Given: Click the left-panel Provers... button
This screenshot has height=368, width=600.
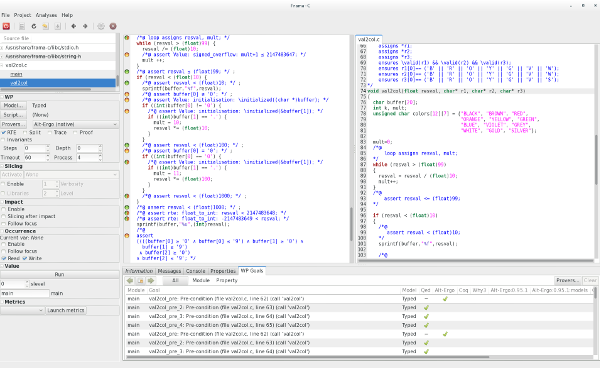Looking at the screenshot, I should [x=13, y=124].
